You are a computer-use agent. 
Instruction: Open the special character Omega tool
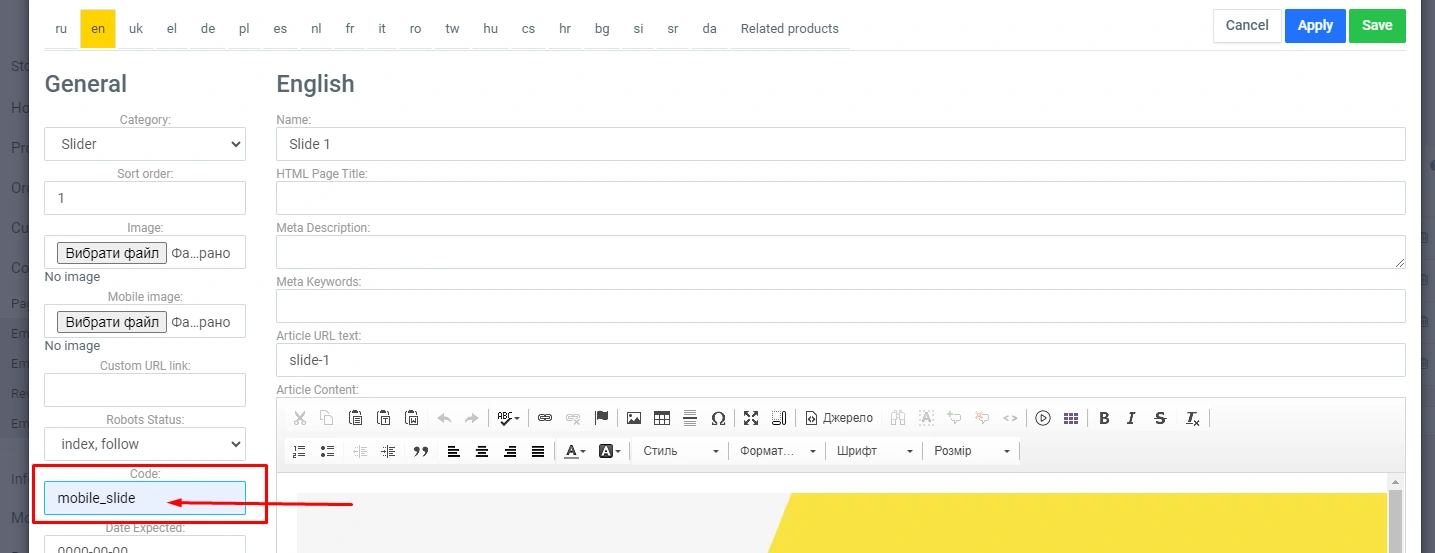coord(718,418)
